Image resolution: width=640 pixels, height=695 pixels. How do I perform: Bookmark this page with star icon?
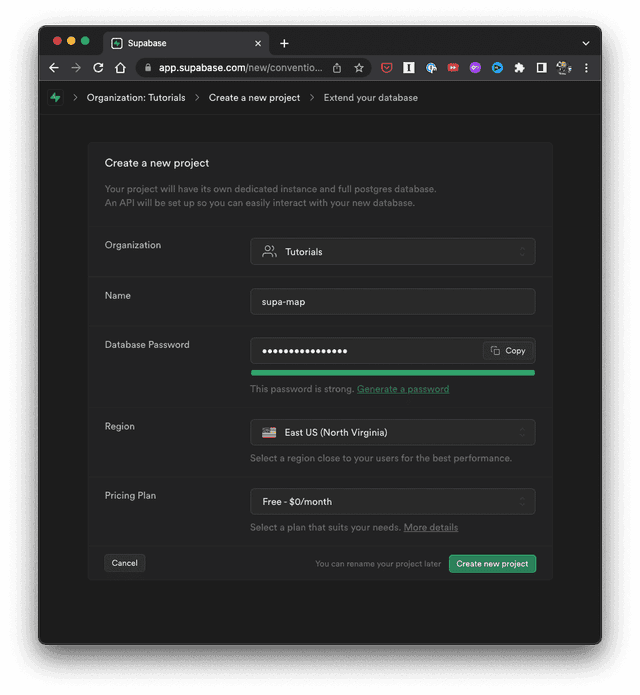coord(359,68)
